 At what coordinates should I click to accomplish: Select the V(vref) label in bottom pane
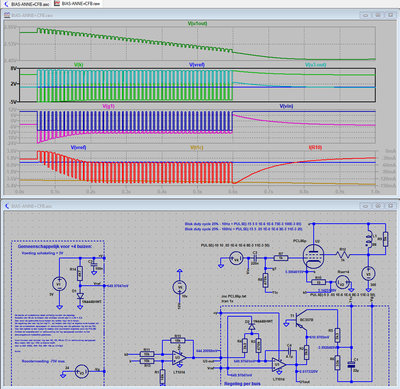pos(78,148)
